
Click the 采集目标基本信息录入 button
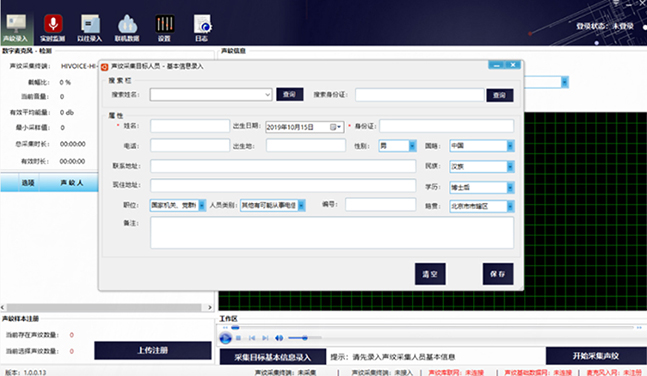(272, 357)
